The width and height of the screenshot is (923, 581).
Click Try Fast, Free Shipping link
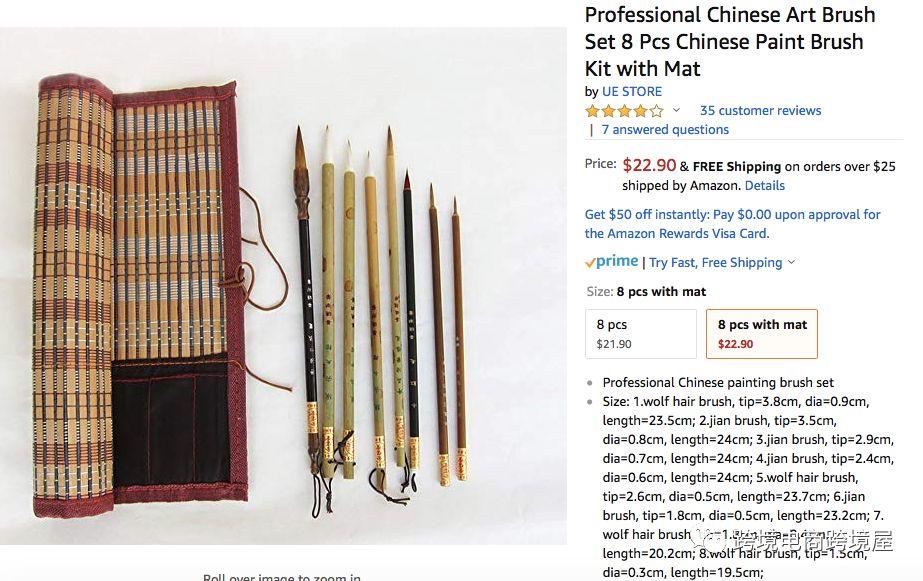point(716,263)
